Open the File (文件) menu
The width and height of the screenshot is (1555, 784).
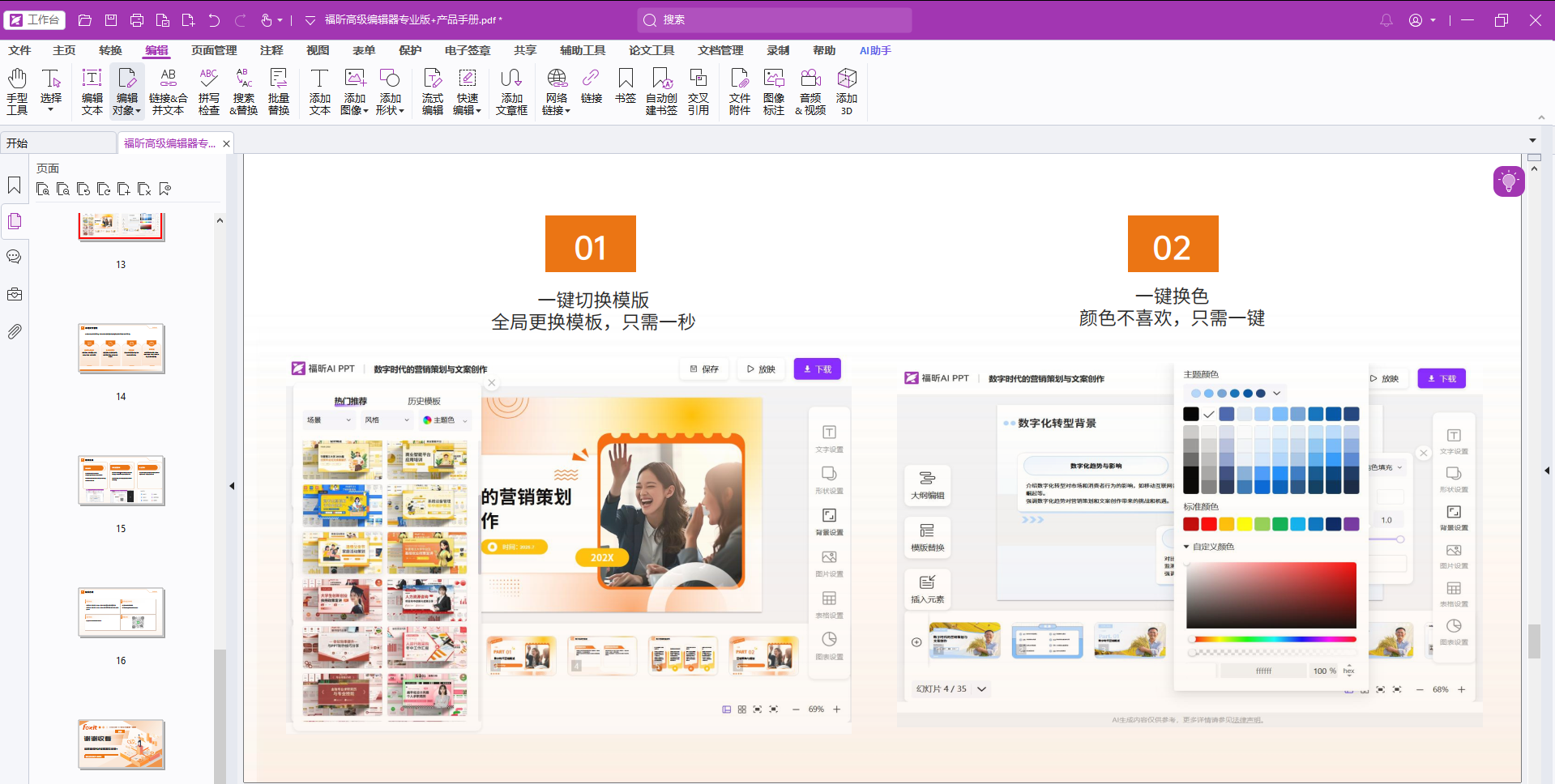point(19,50)
